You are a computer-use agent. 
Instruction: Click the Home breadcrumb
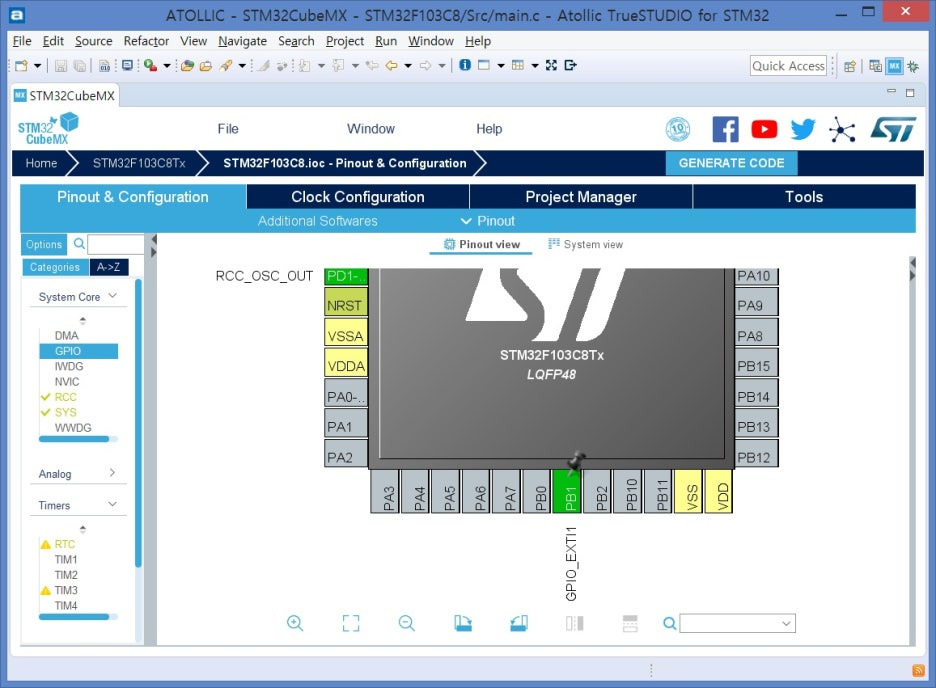41,163
